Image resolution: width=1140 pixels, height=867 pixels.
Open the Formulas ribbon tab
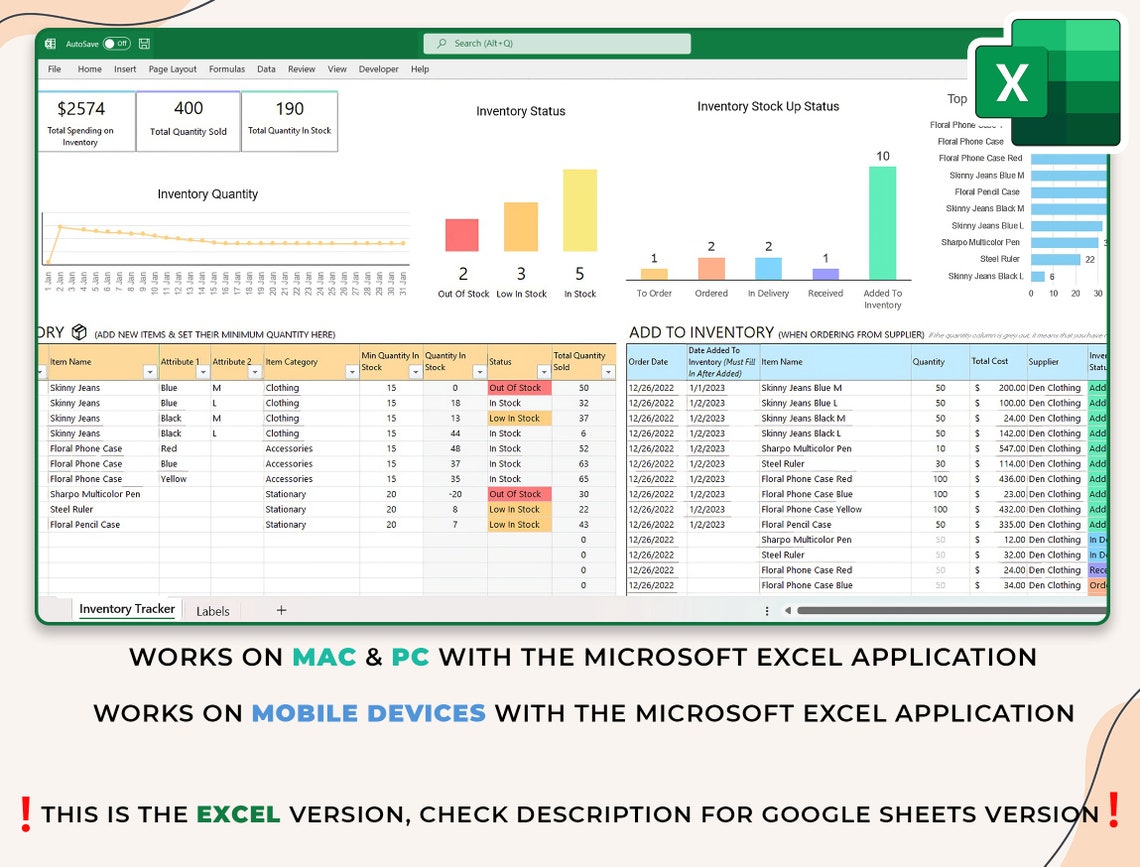[227, 69]
